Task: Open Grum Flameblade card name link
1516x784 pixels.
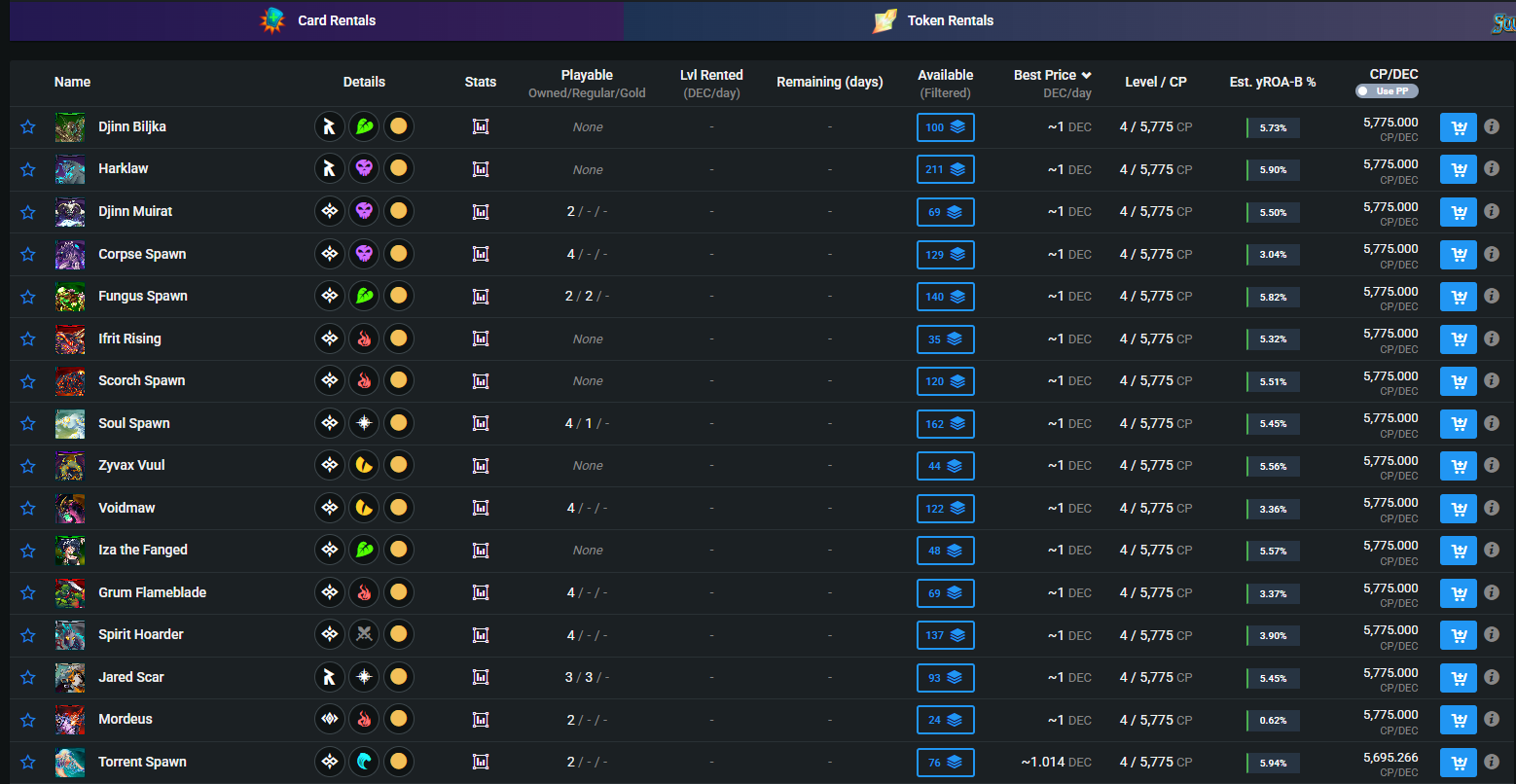Action: (152, 592)
